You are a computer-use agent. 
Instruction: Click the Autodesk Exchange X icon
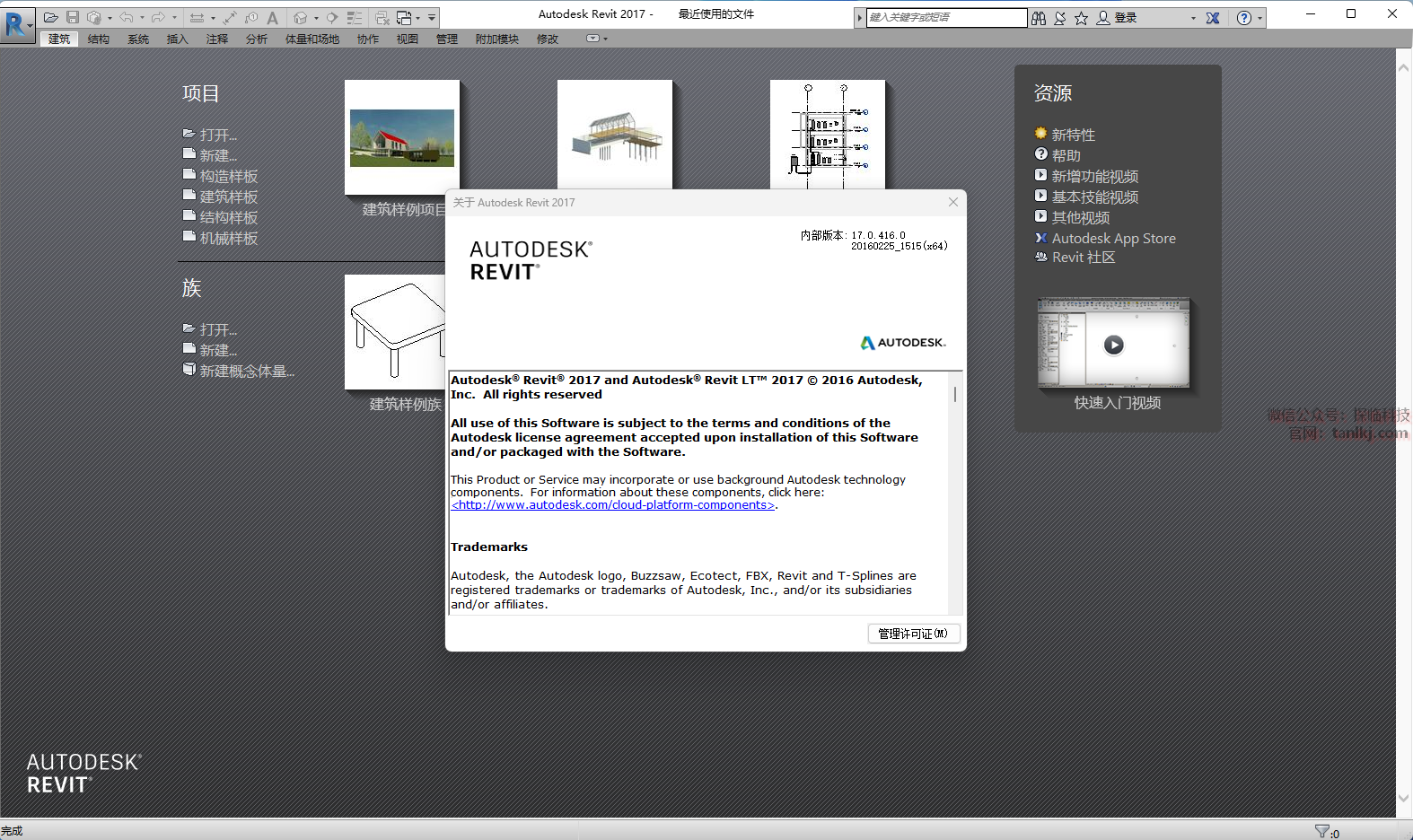point(1213,18)
